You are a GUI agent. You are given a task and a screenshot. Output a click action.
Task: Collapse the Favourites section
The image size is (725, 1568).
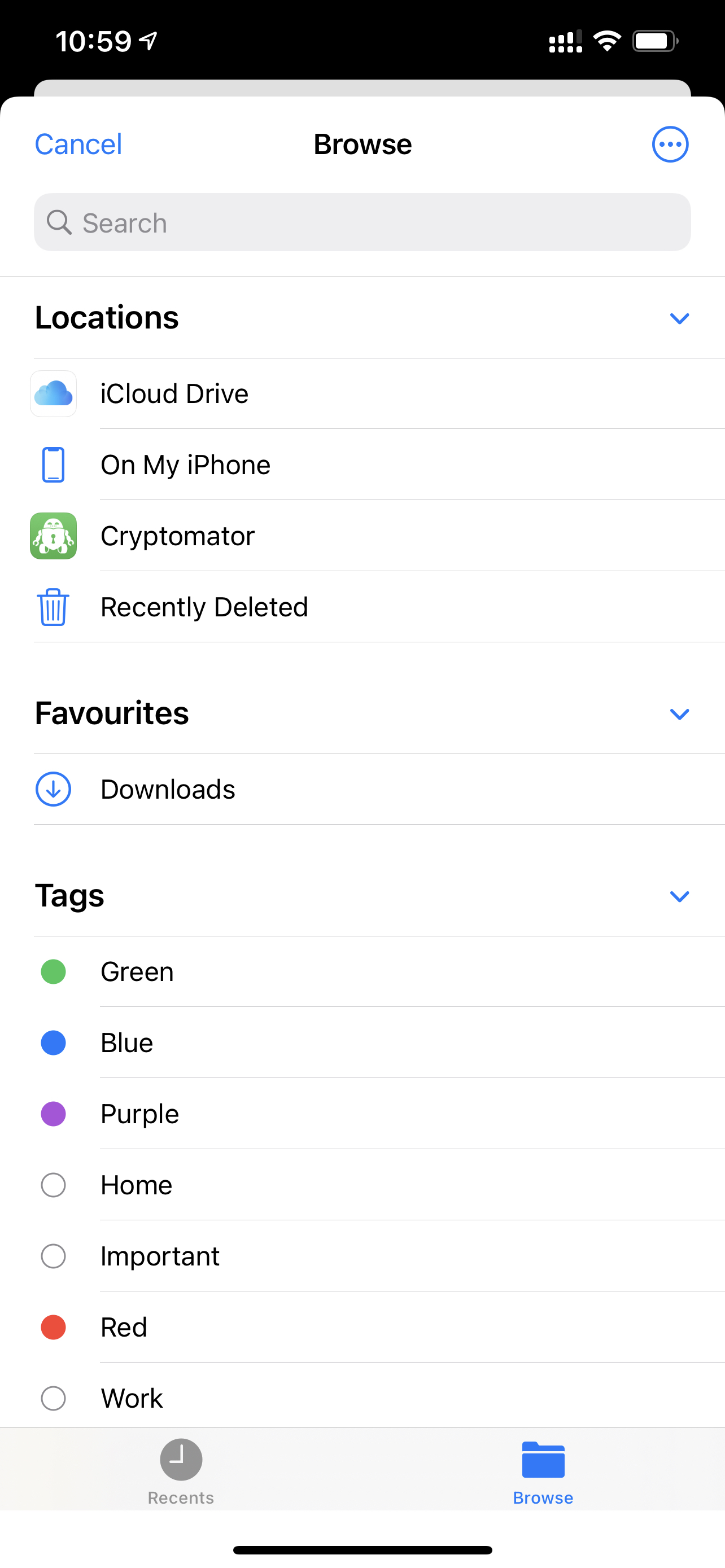(x=679, y=714)
